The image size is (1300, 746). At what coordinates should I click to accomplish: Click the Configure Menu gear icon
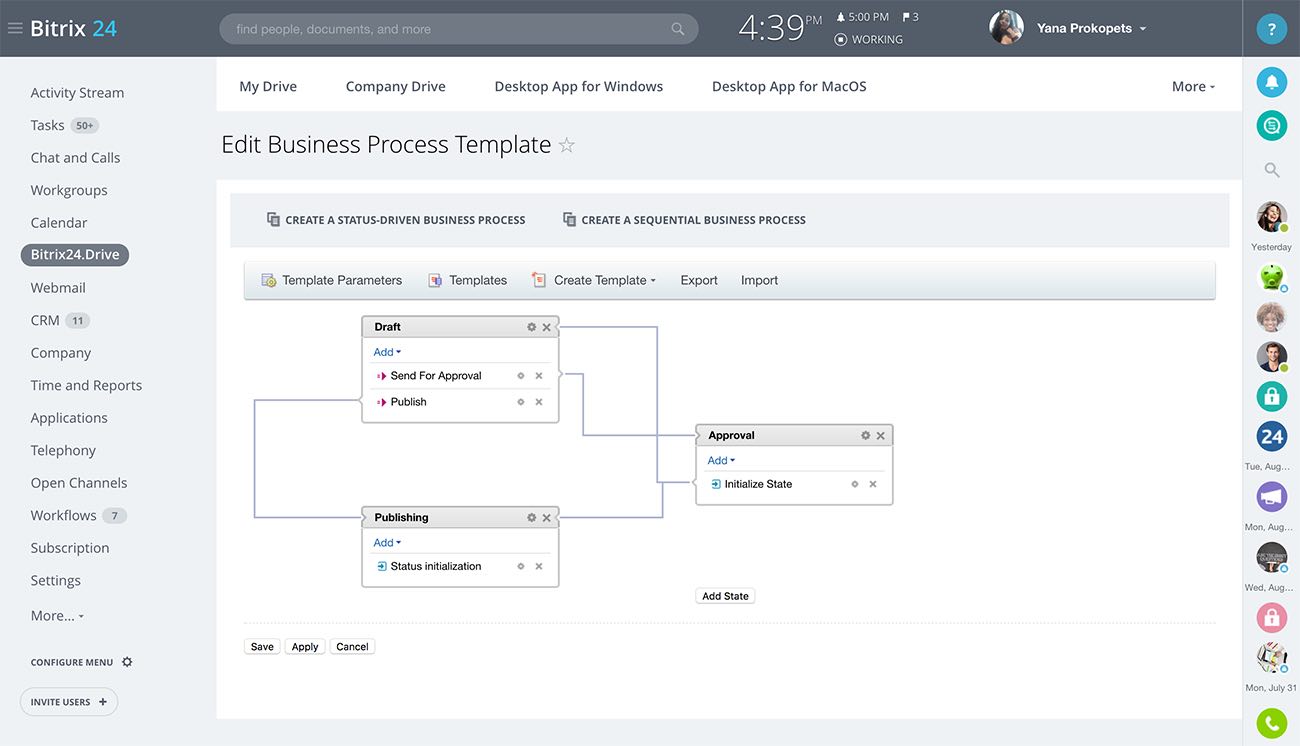point(127,662)
